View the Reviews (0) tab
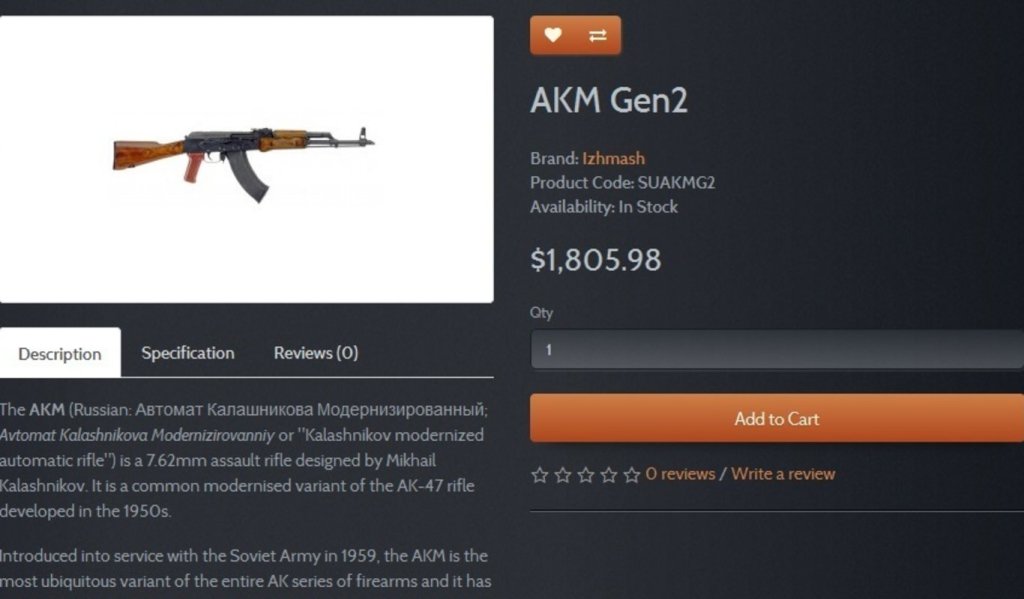The height and width of the screenshot is (599, 1024). pyautogui.click(x=316, y=353)
